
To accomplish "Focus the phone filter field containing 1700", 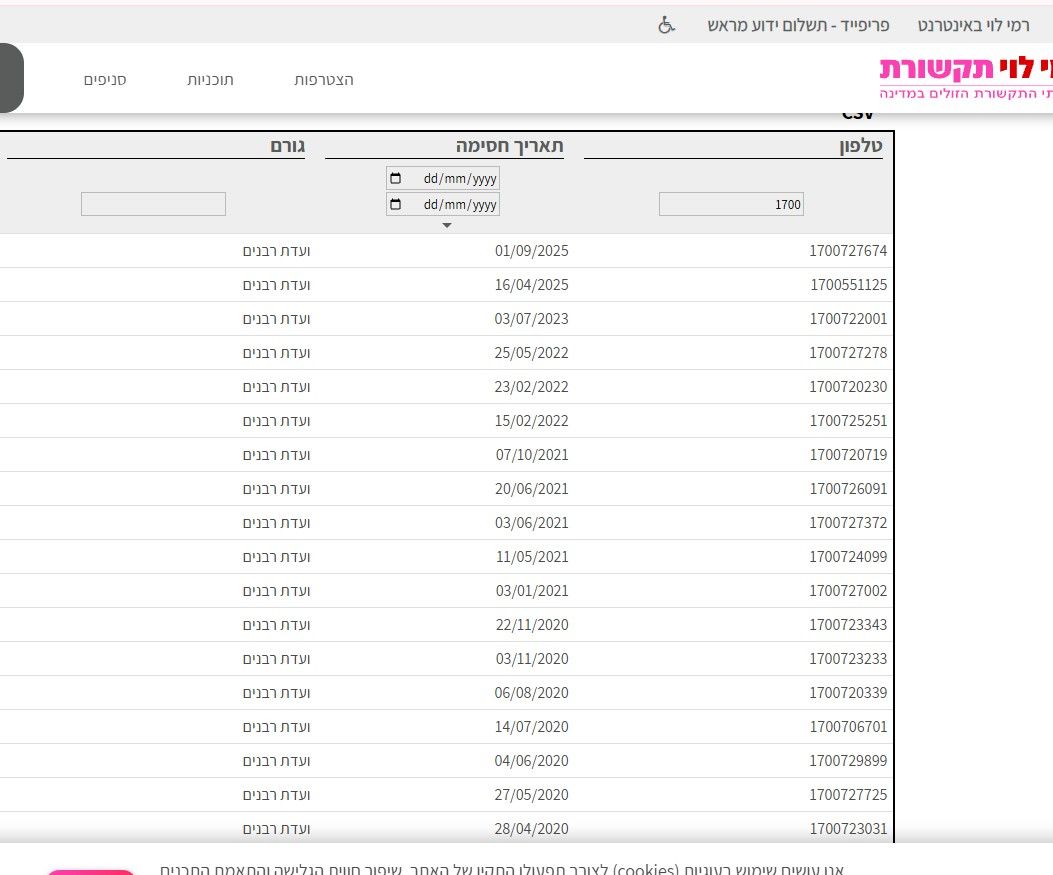I will pos(731,204).
